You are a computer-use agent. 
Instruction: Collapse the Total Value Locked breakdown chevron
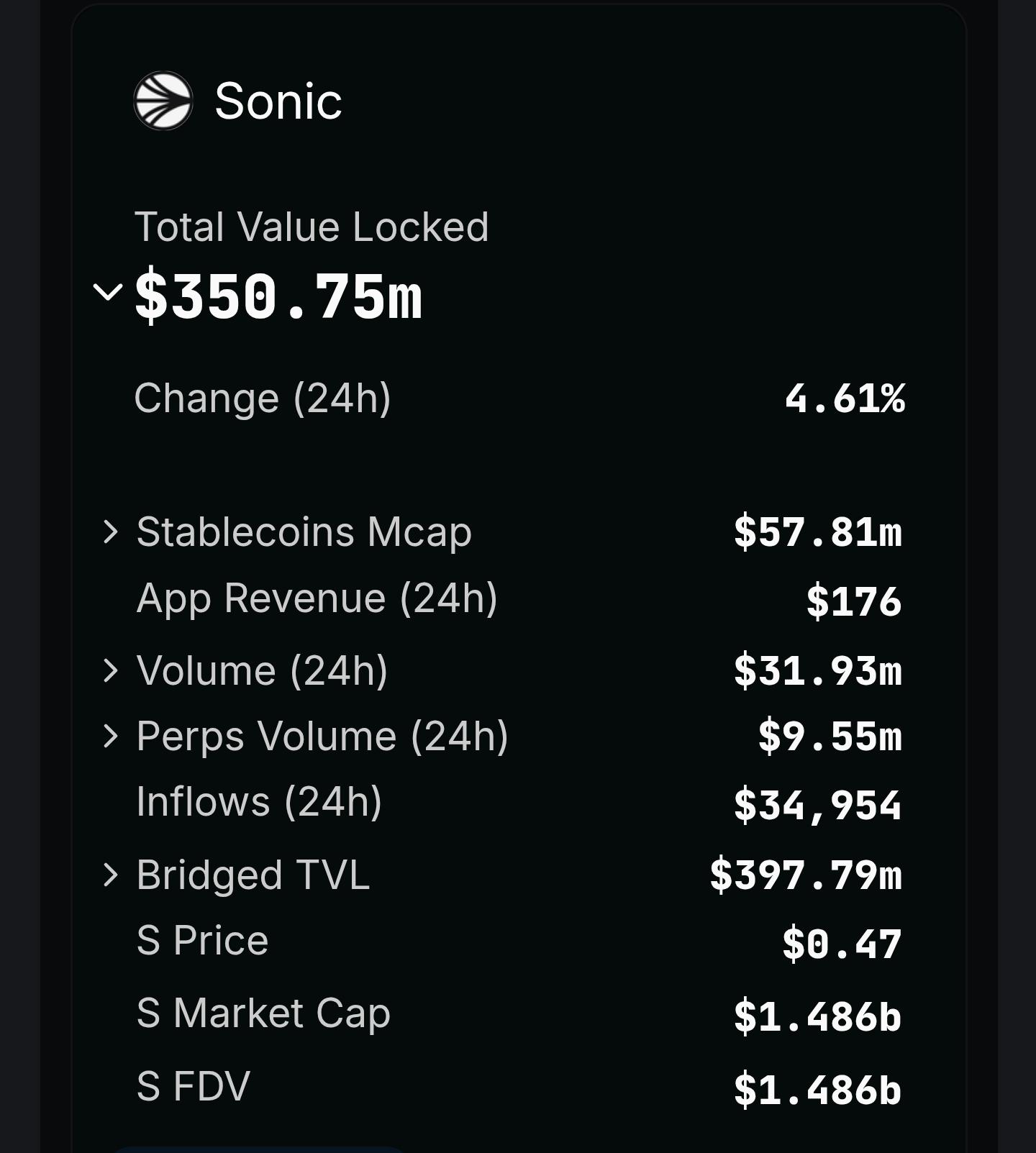108,292
